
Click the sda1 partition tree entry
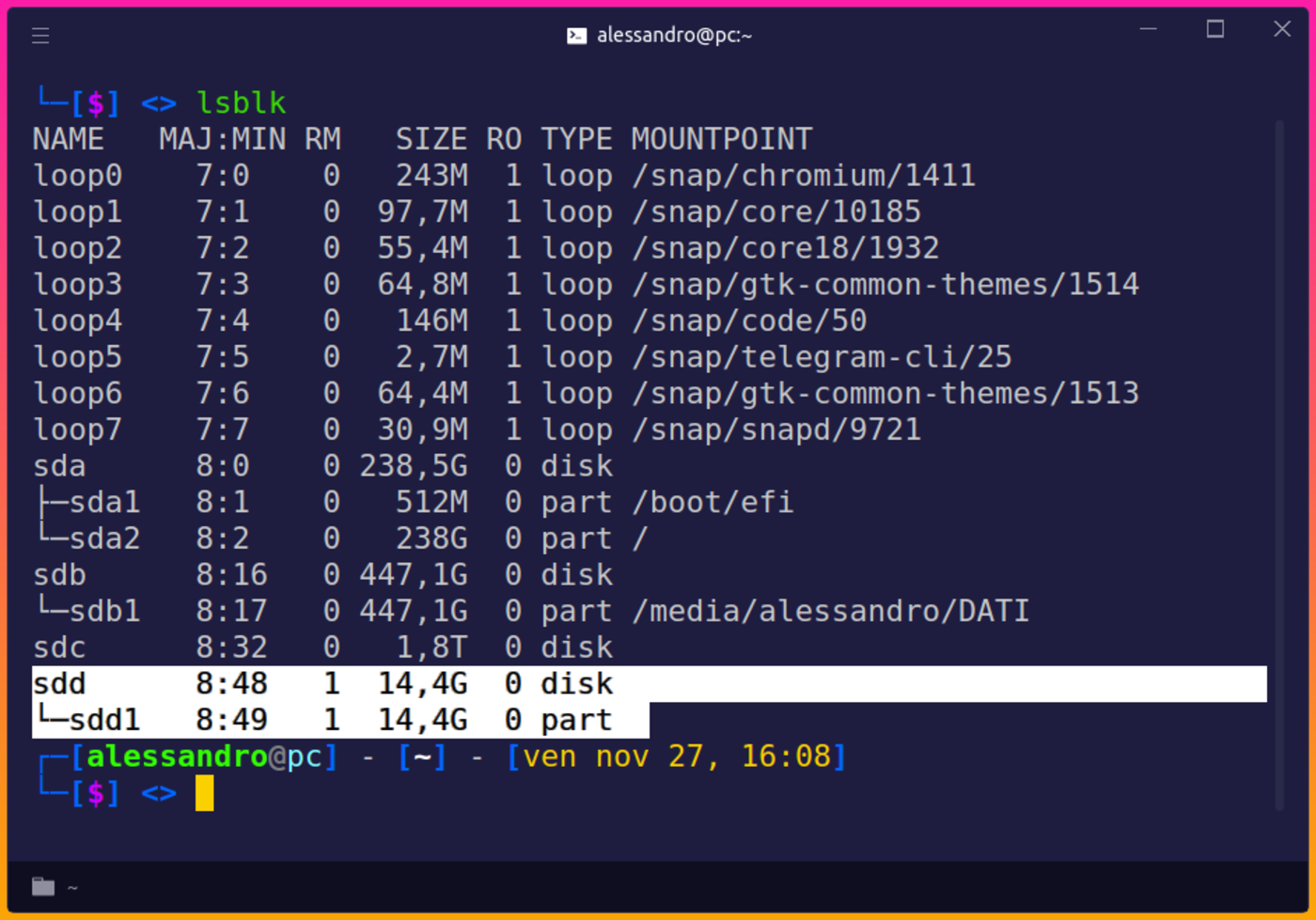(103, 502)
